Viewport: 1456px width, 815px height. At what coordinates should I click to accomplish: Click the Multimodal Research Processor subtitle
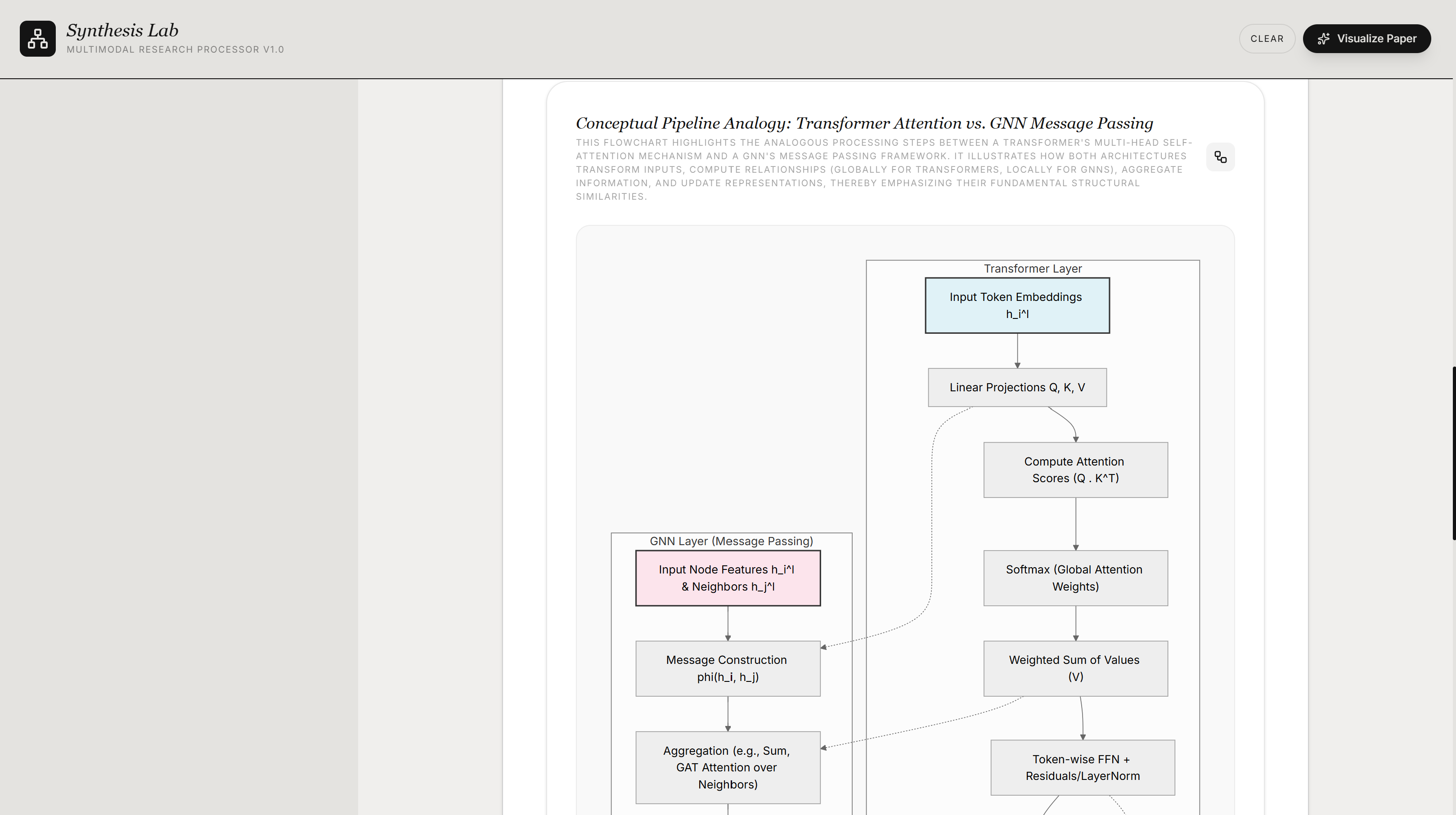click(x=175, y=50)
